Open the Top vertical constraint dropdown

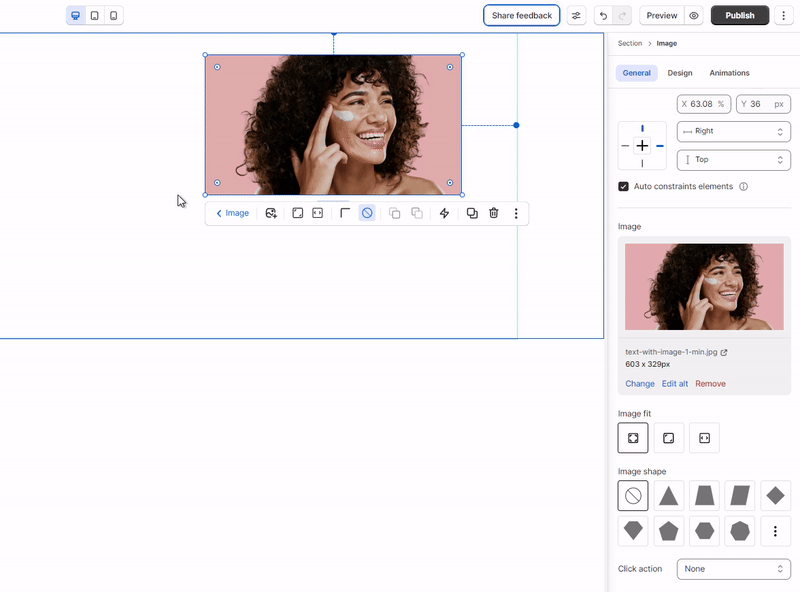point(733,160)
